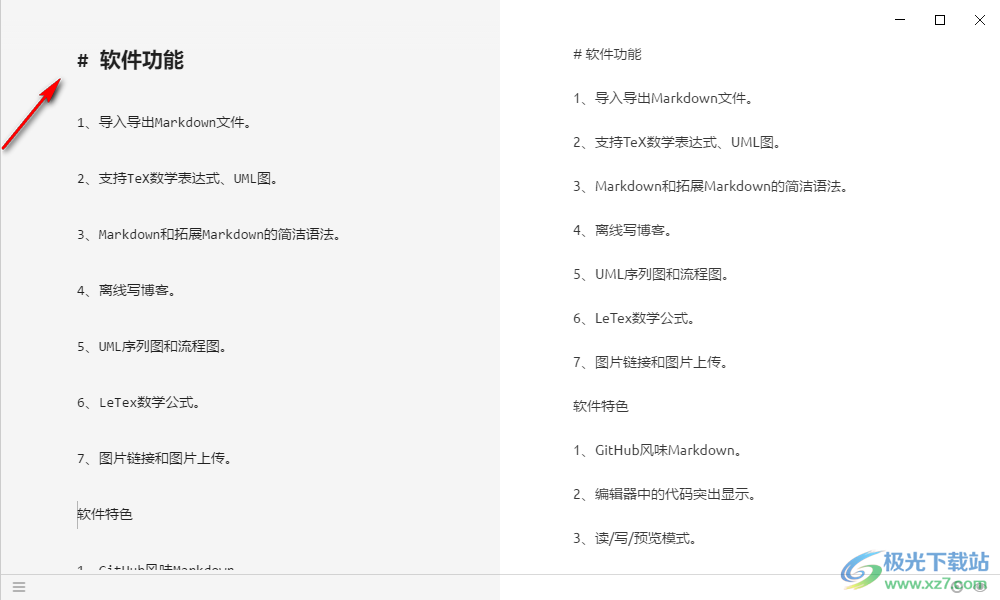Click preview line '7、图片链接和图片上传。'
Screen dimensions: 1000x600
(651, 362)
